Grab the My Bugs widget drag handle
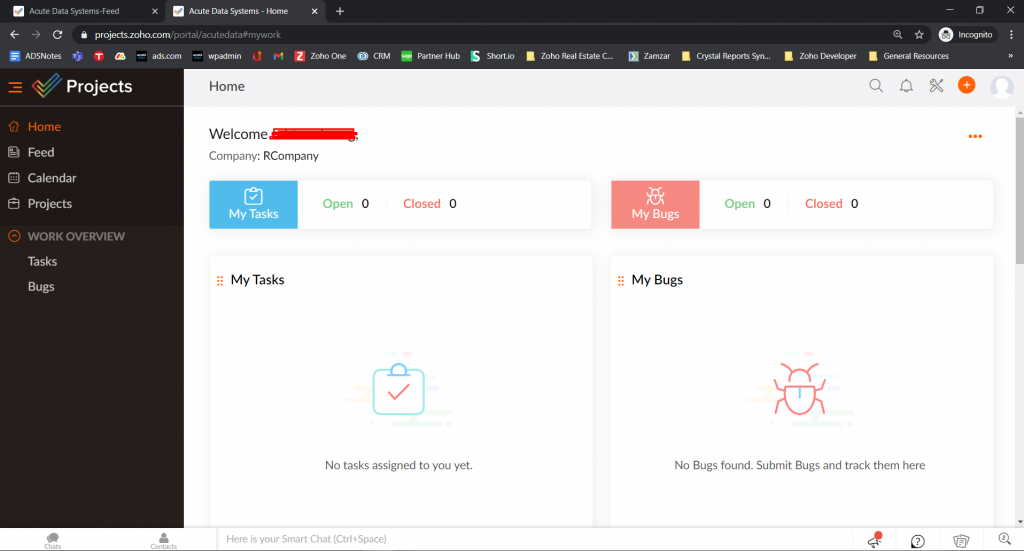 click(x=621, y=281)
